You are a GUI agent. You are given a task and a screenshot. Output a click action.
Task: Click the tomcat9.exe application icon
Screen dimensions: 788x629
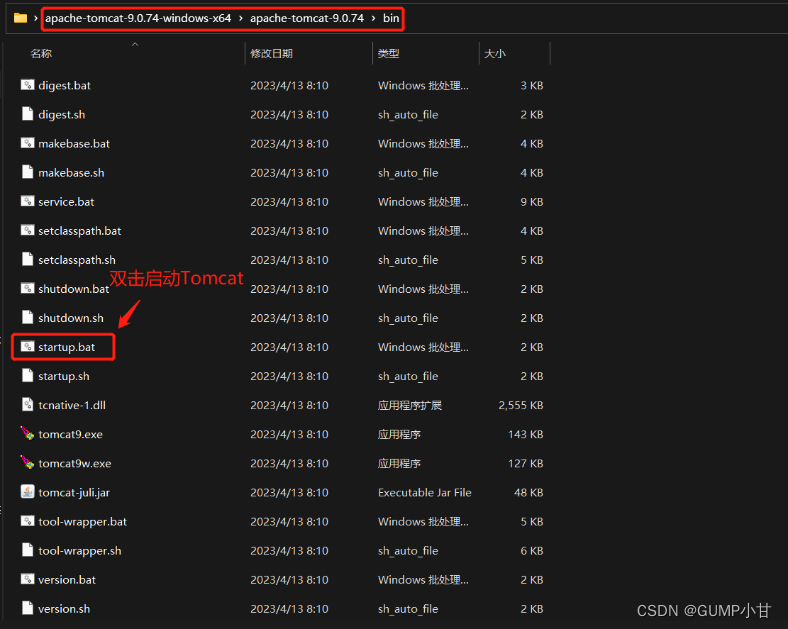coord(27,434)
